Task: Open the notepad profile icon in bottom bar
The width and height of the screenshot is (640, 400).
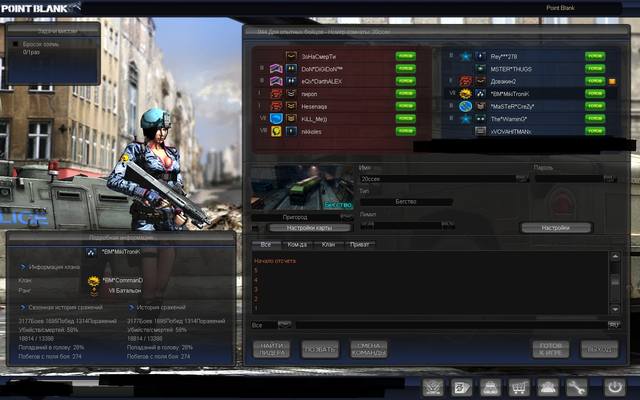Action: click(461, 387)
